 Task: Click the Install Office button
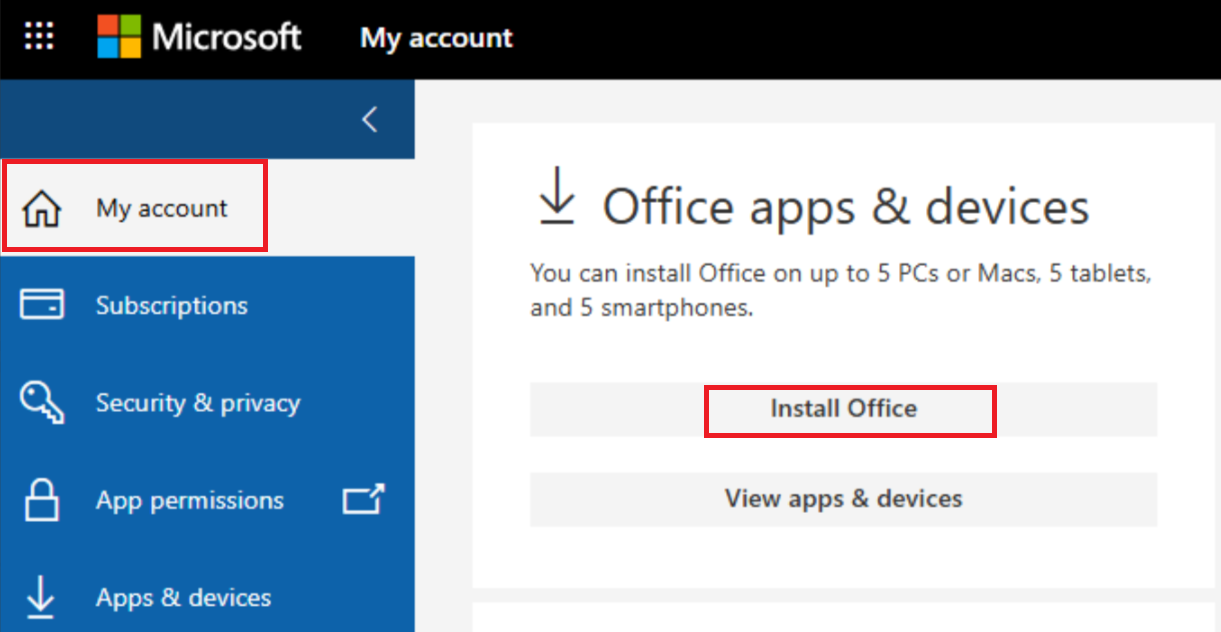coord(843,409)
